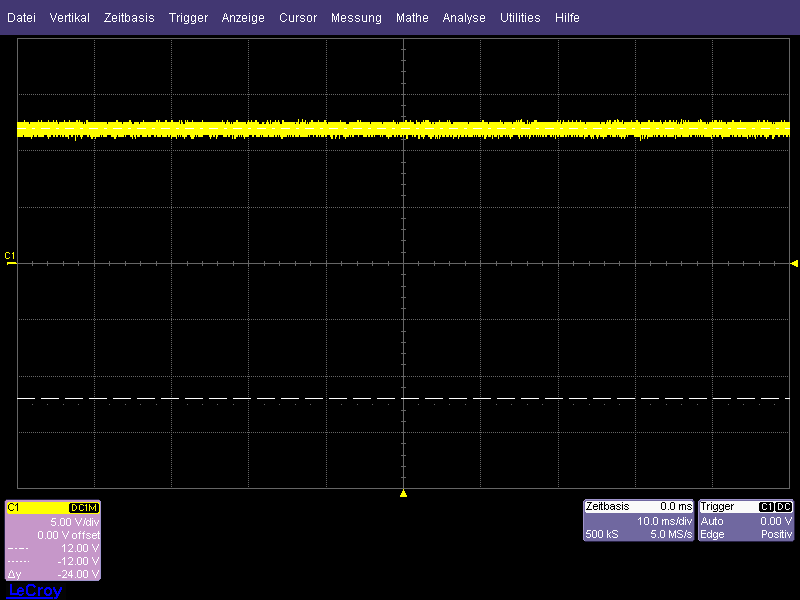Click the Positiv slope label
This screenshot has height=600, width=800.
(777, 534)
